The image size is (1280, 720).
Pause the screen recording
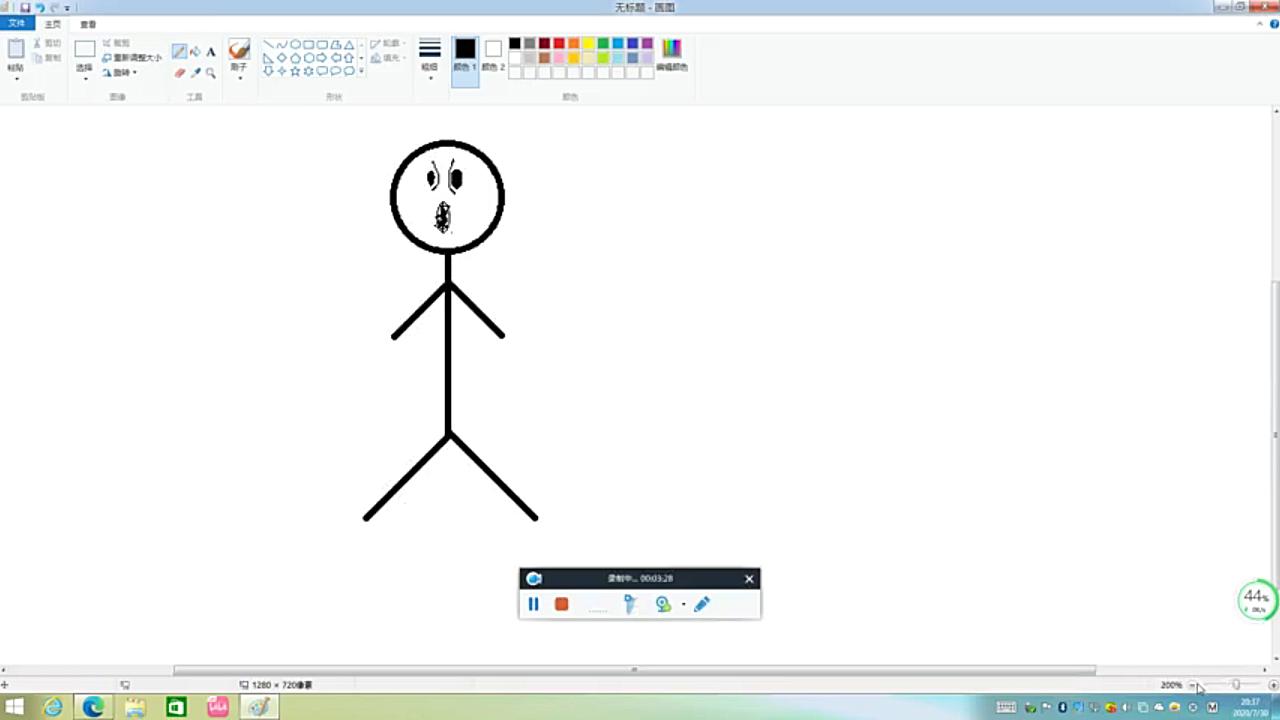tap(533, 604)
